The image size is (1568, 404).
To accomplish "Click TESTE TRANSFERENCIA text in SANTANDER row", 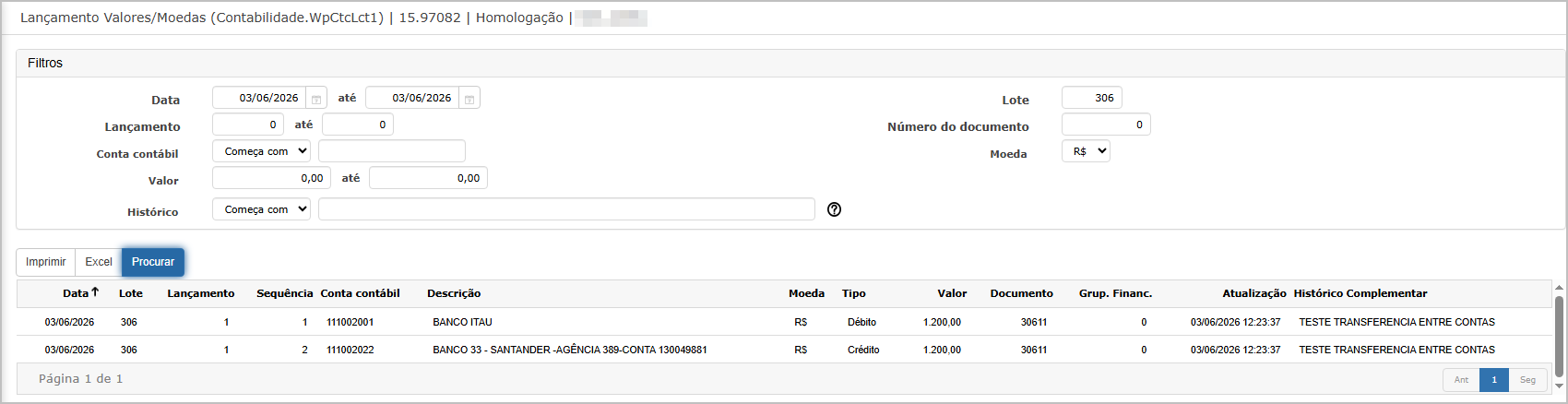I will click(1397, 350).
